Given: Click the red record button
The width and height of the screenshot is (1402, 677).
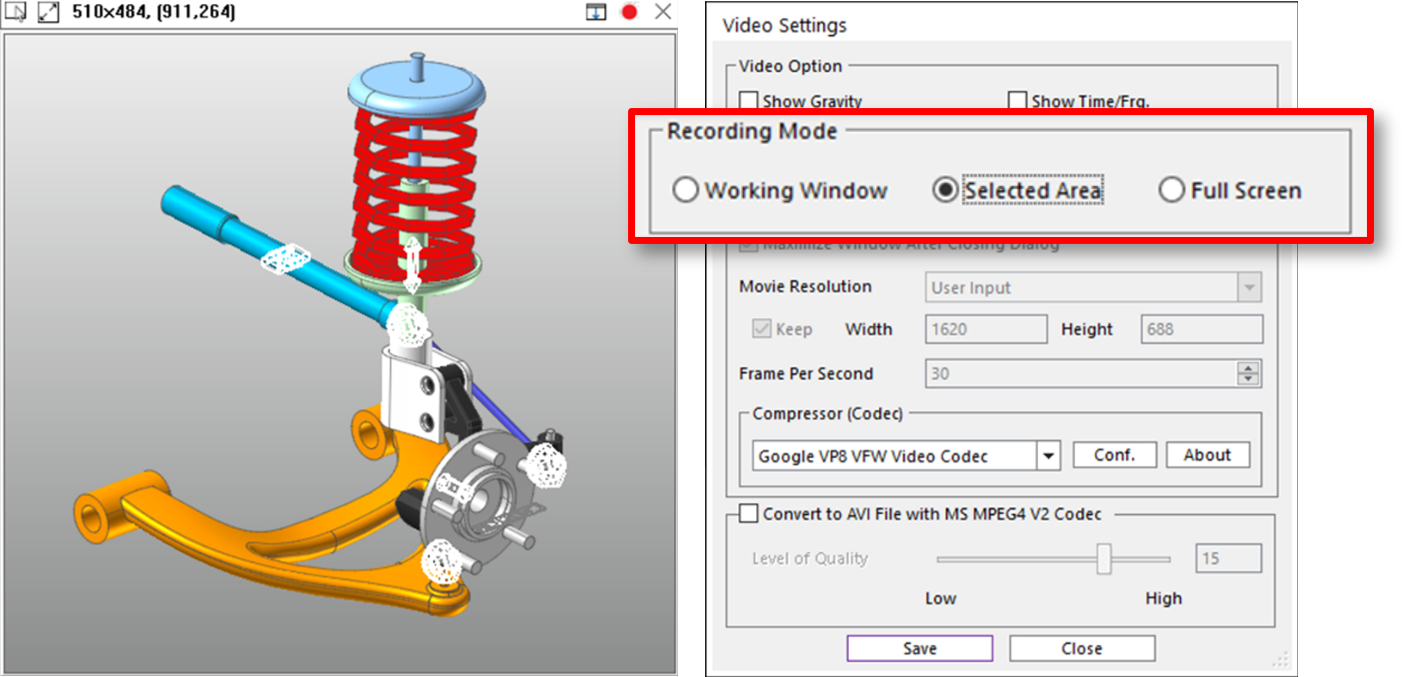Looking at the screenshot, I should click(629, 12).
